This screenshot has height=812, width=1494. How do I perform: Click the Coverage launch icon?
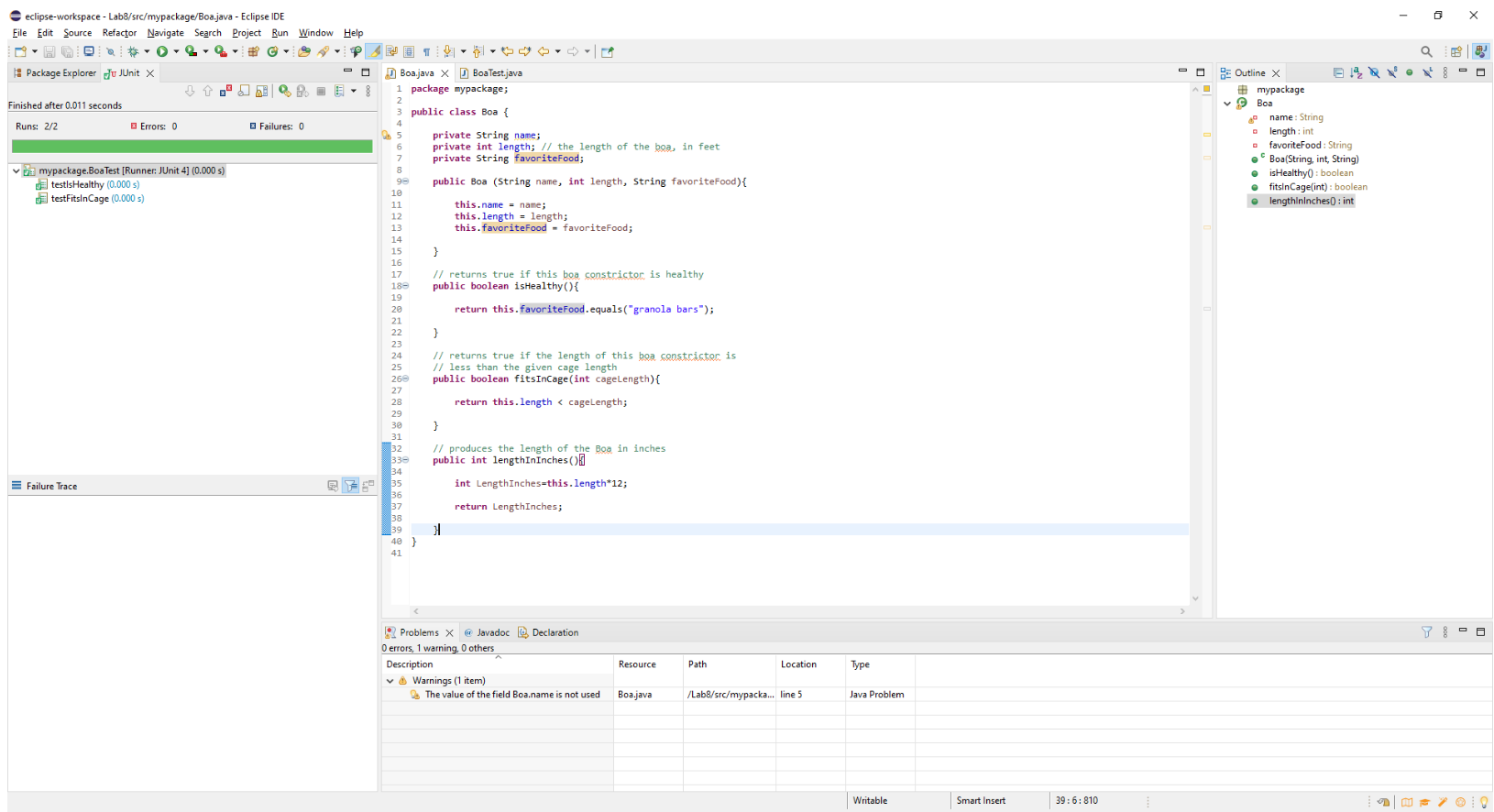pos(191,51)
